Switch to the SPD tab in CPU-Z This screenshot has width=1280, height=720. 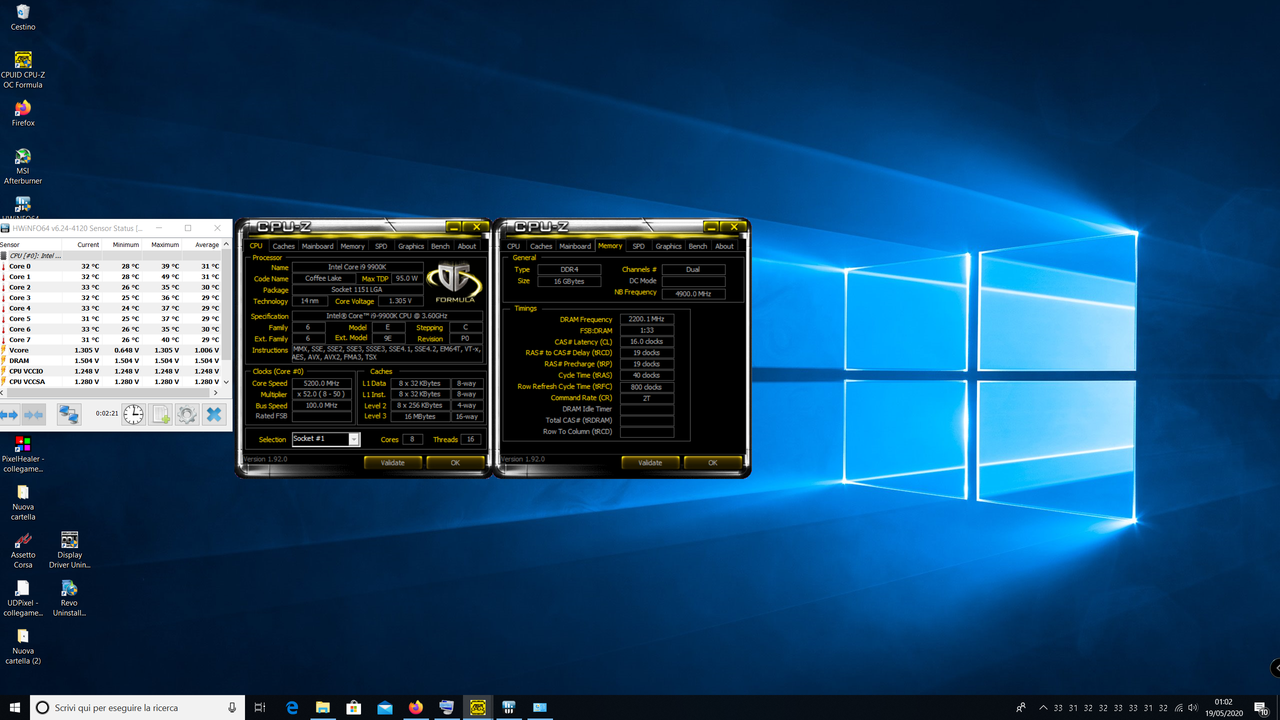(x=380, y=246)
